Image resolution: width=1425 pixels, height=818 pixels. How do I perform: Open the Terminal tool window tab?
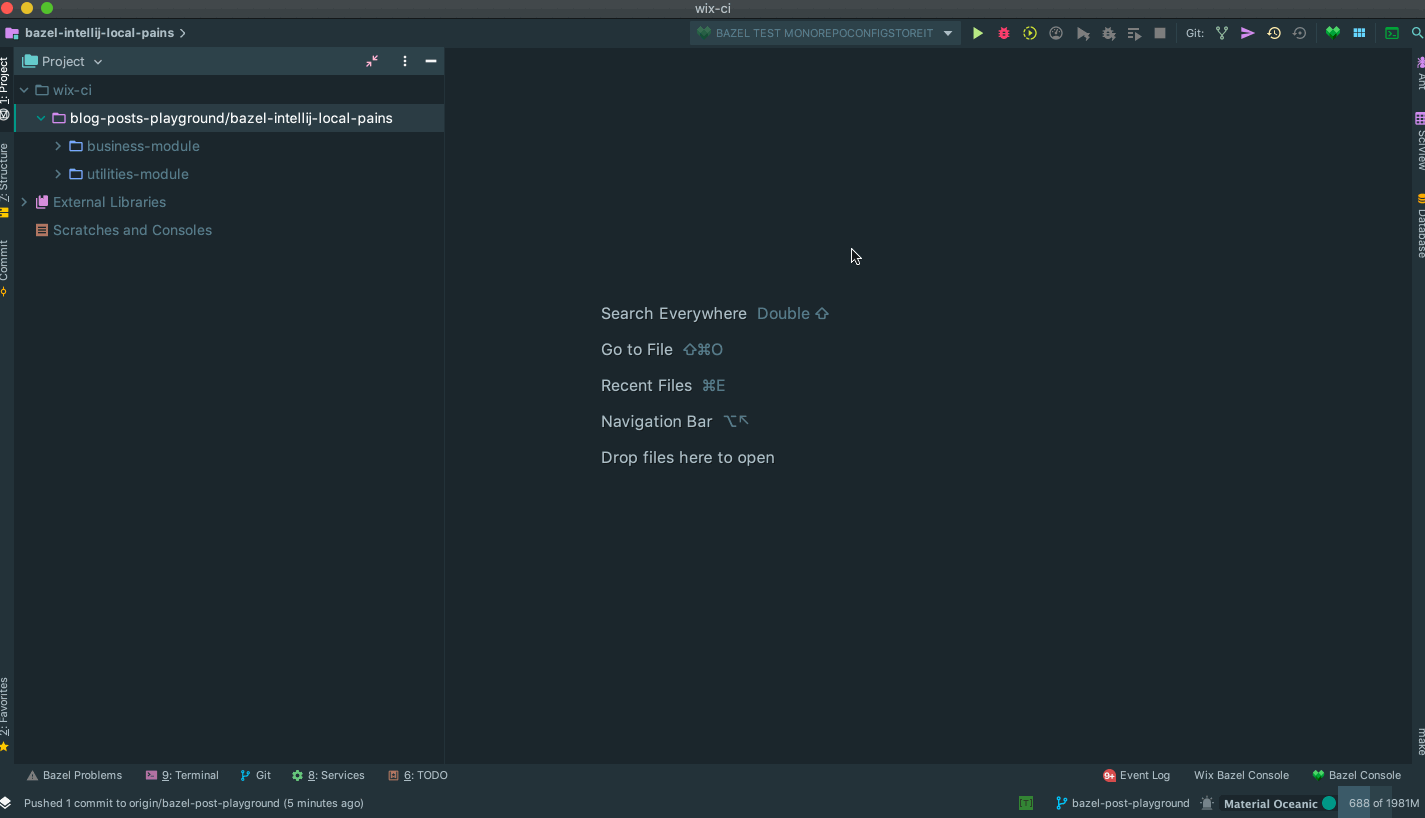click(182, 775)
